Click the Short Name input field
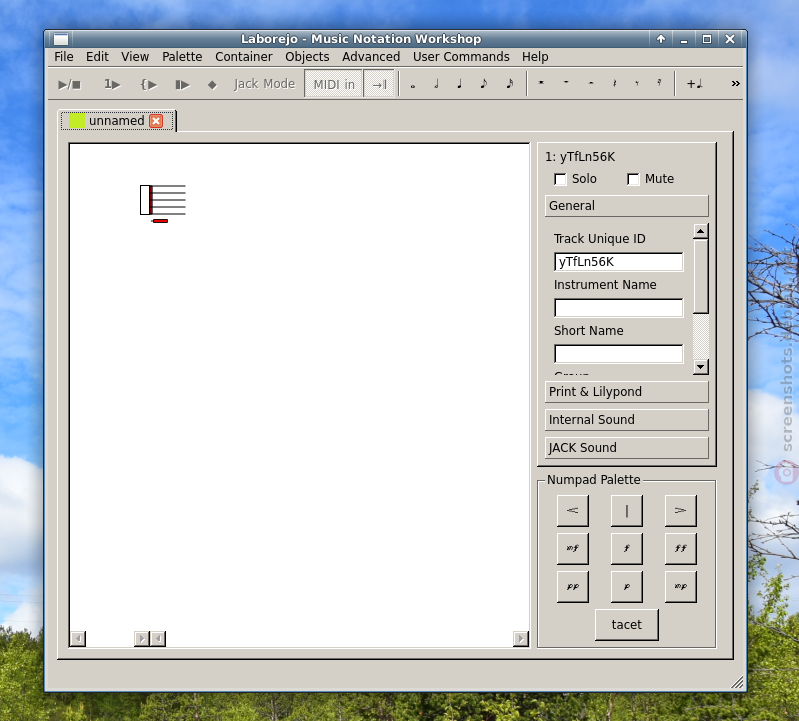The image size is (799, 721). click(x=619, y=354)
